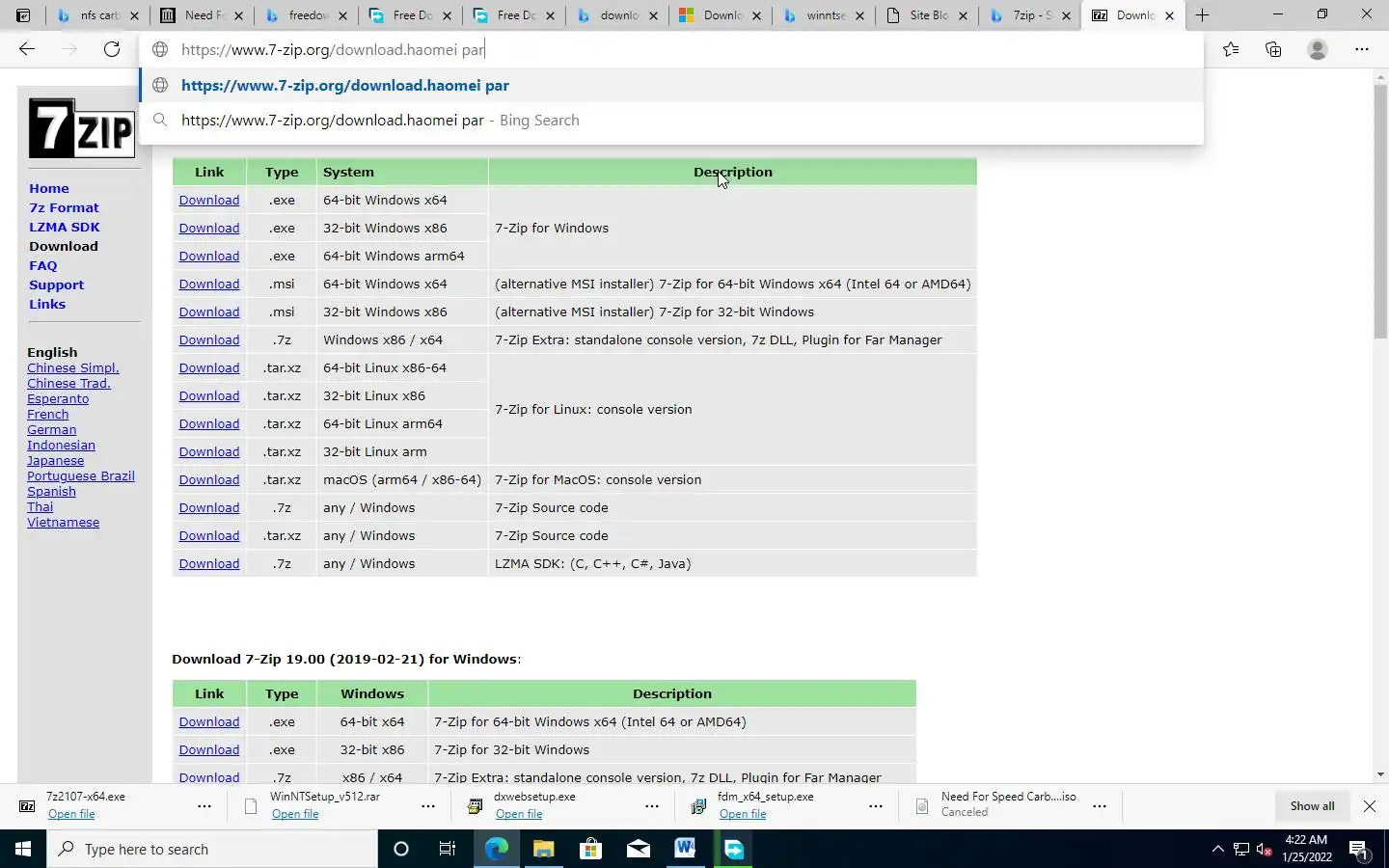Click the taskbar search box
Screen dimensions: 1389x868
pos(212,849)
